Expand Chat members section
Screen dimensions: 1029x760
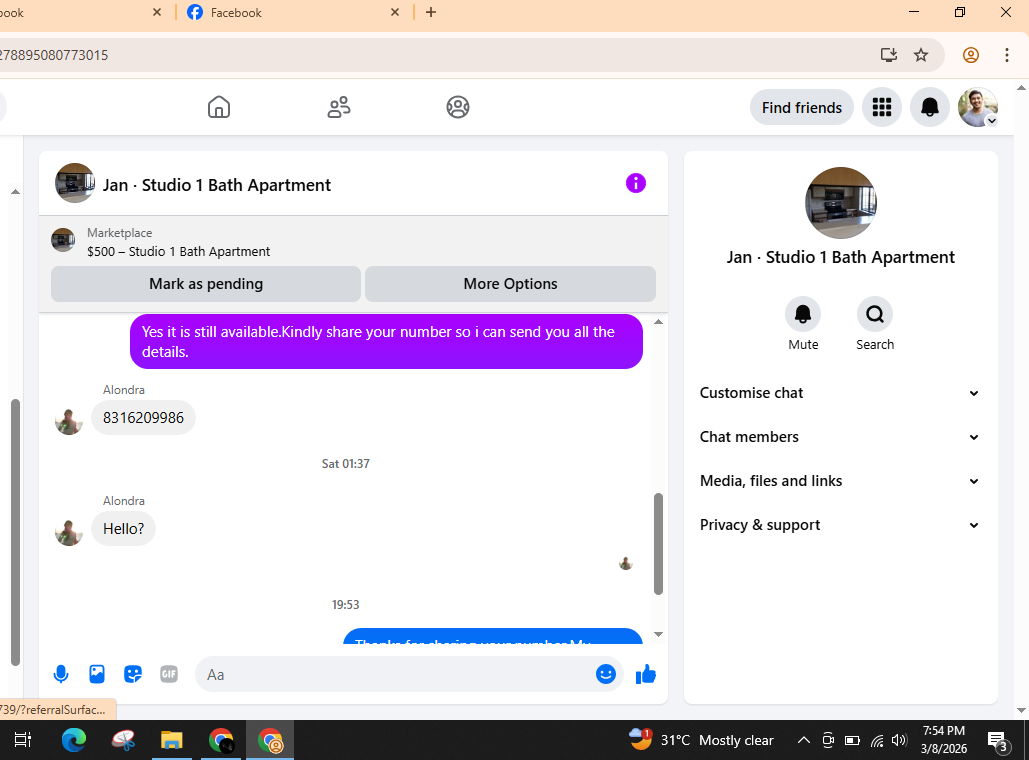pos(840,437)
